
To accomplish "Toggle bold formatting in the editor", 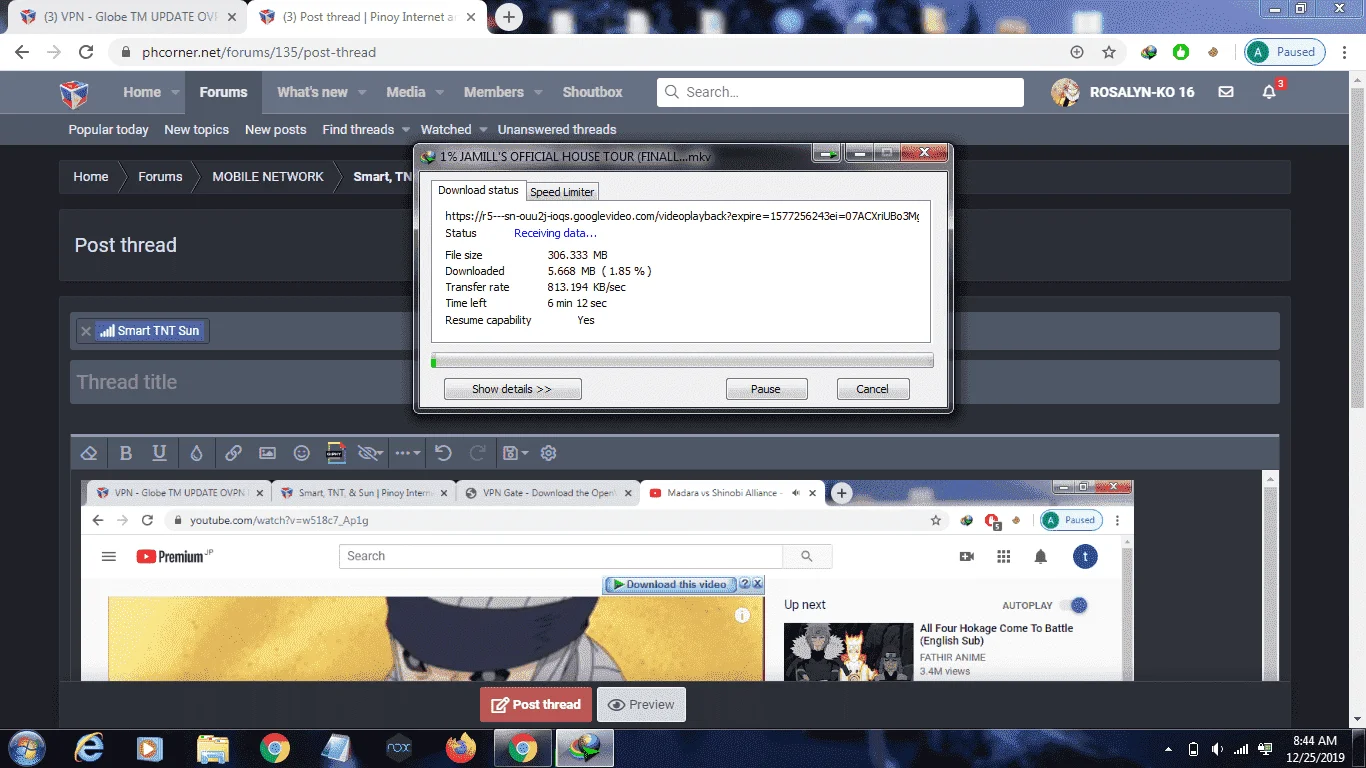I will point(126,453).
